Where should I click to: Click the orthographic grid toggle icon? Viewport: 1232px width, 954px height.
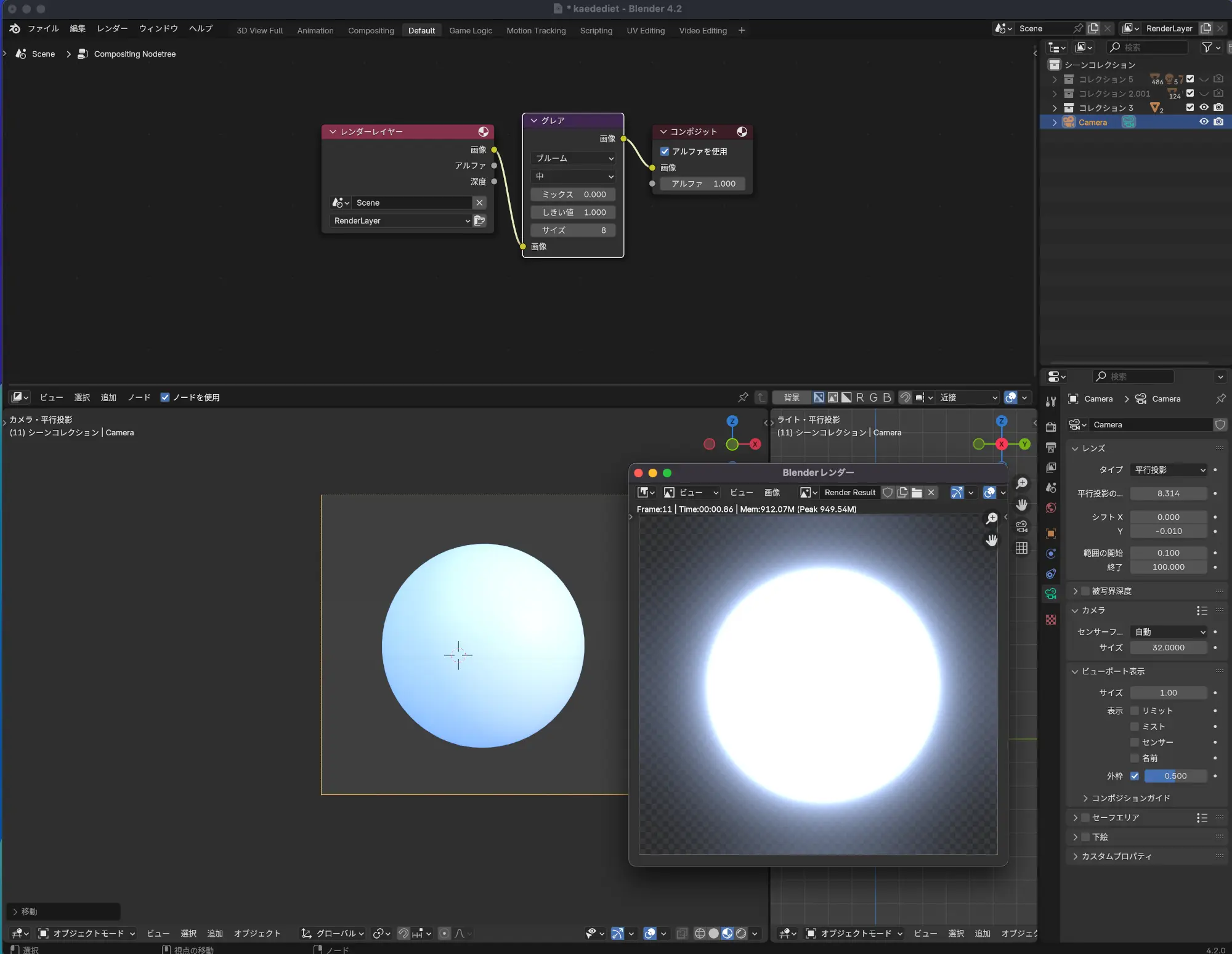[x=1021, y=548]
